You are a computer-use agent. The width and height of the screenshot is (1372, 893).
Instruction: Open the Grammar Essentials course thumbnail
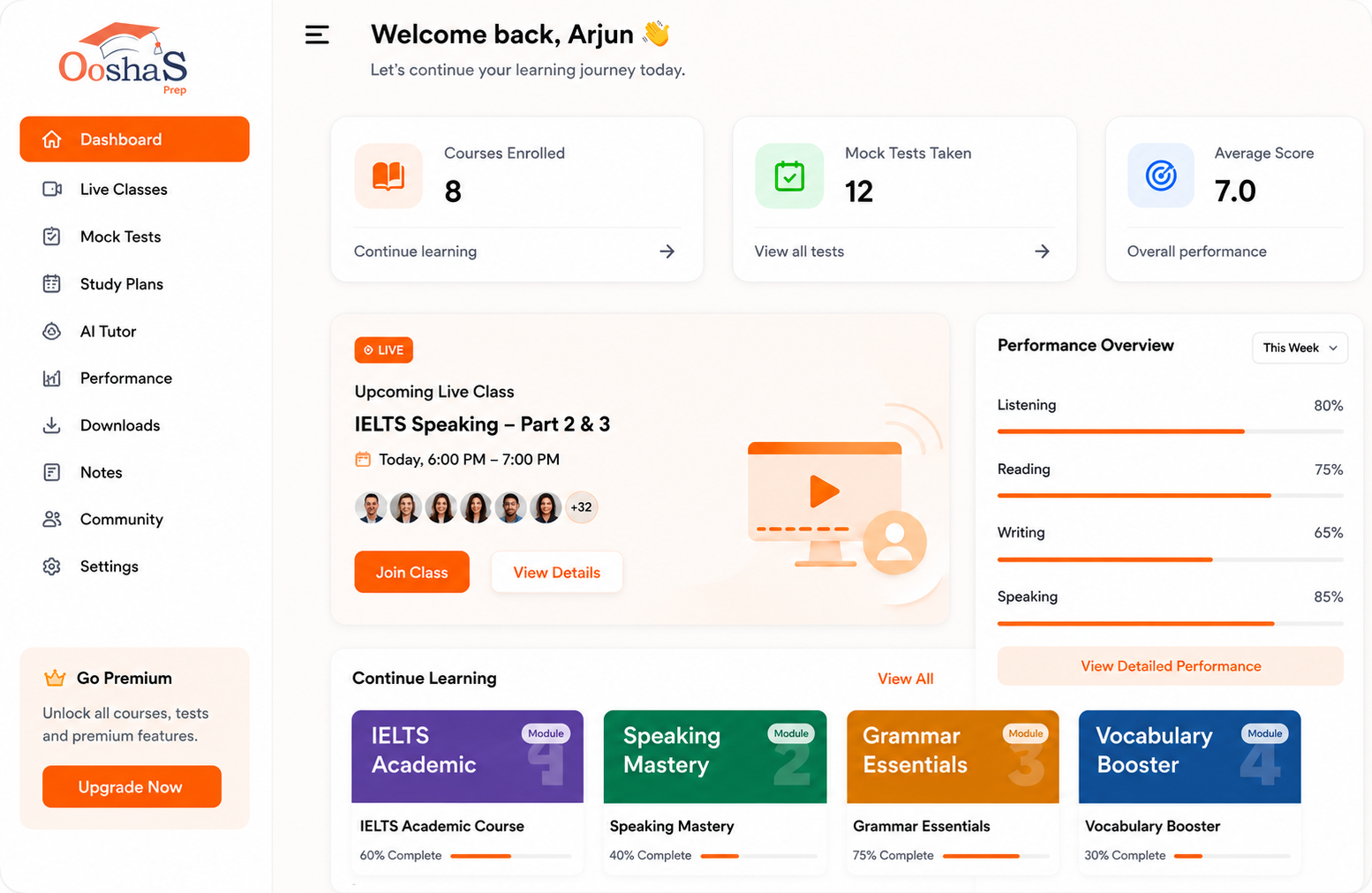pos(953,756)
